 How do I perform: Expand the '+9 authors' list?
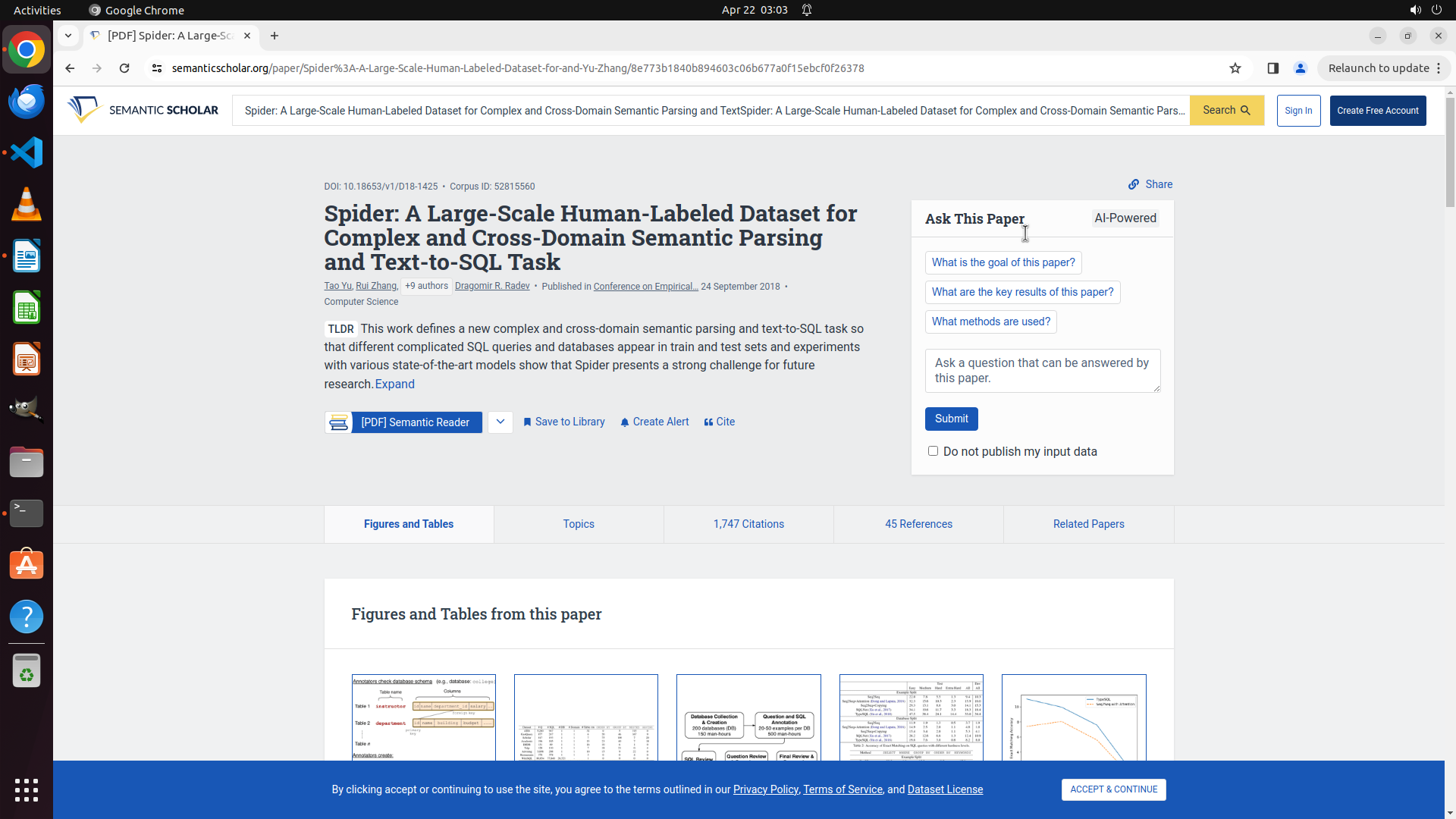(x=426, y=286)
